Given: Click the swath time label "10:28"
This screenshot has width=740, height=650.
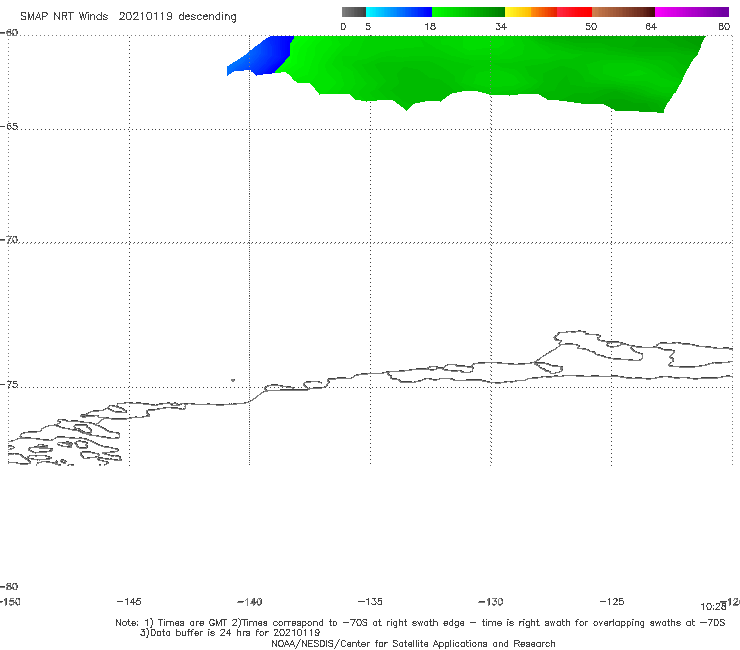Looking at the screenshot, I should (x=713, y=607).
